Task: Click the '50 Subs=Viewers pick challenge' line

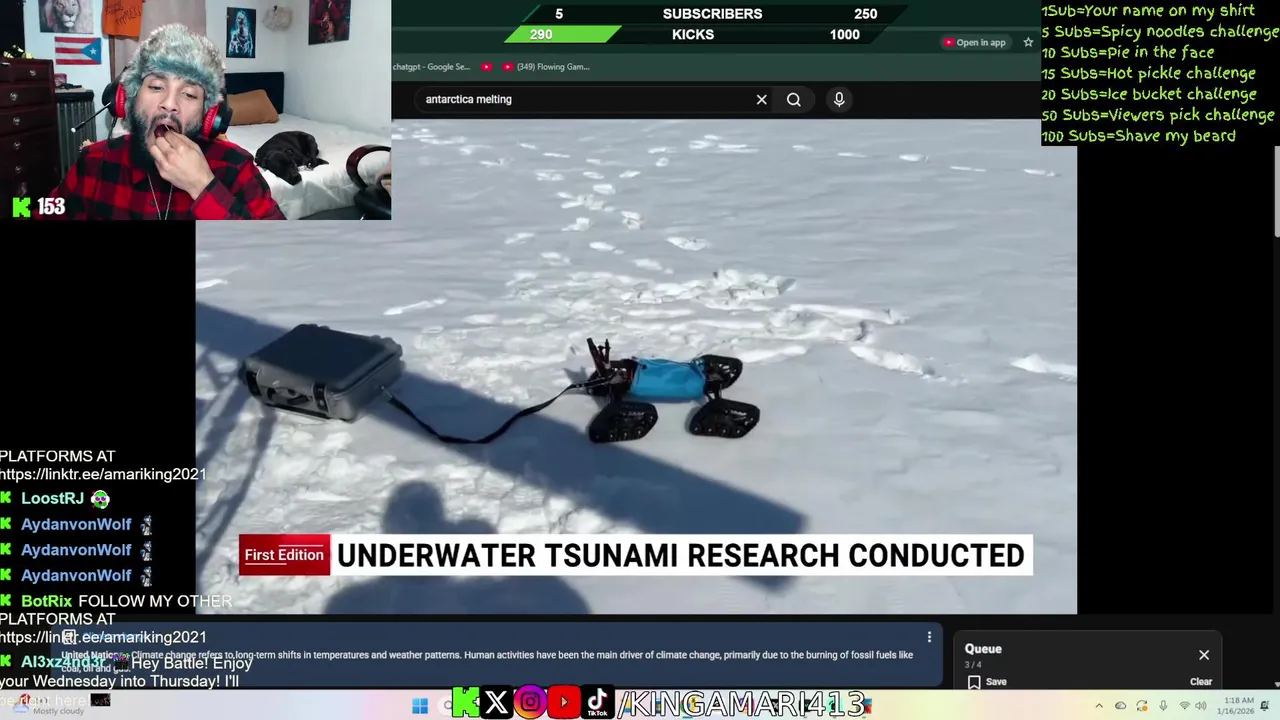Action: click(1158, 115)
